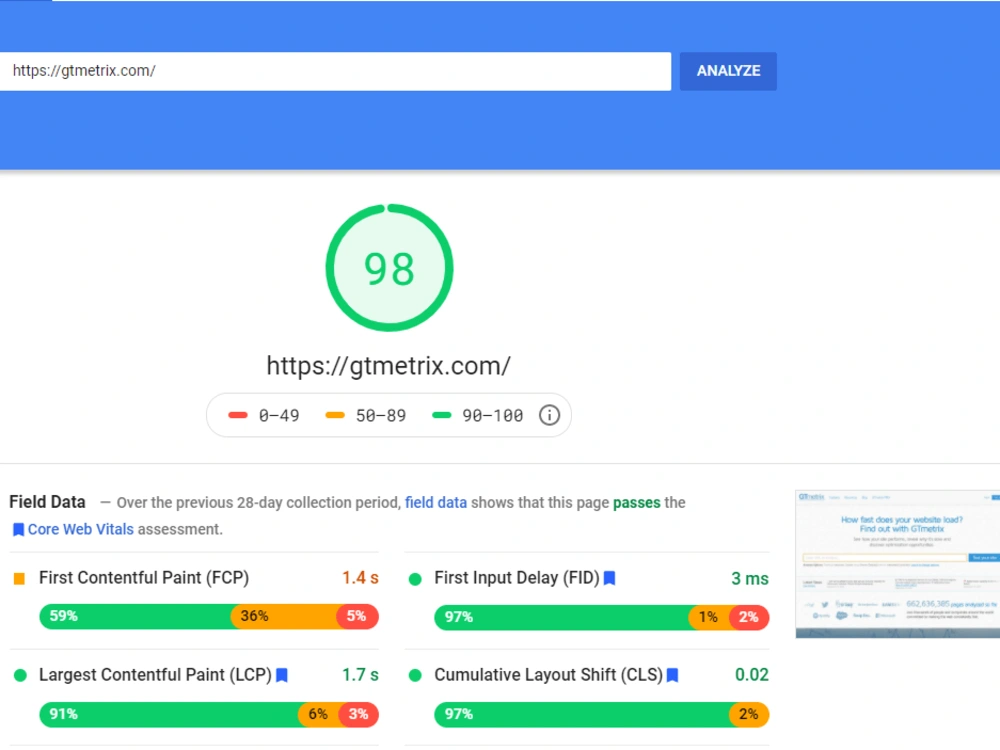The height and width of the screenshot is (750, 1000).
Task: Click the FCP 5% red bar segment
Action: point(358,616)
